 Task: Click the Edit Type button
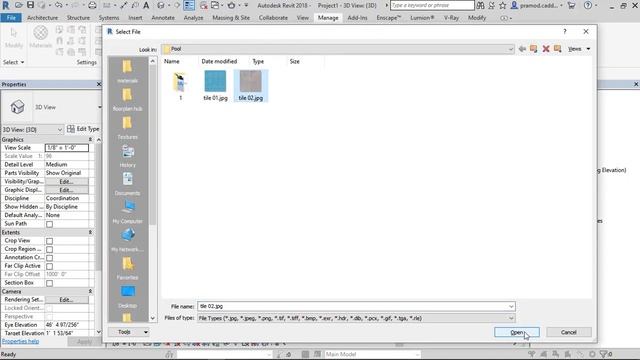click(x=83, y=129)
